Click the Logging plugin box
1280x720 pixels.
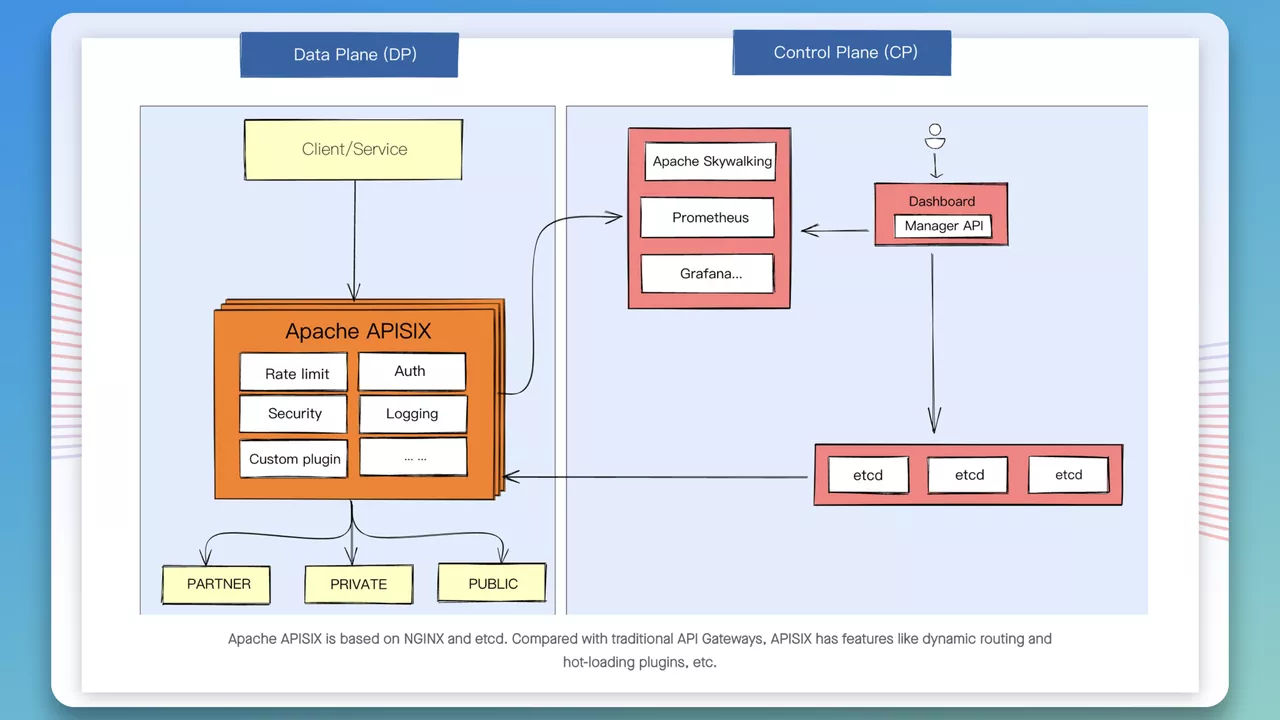(413, 414)
